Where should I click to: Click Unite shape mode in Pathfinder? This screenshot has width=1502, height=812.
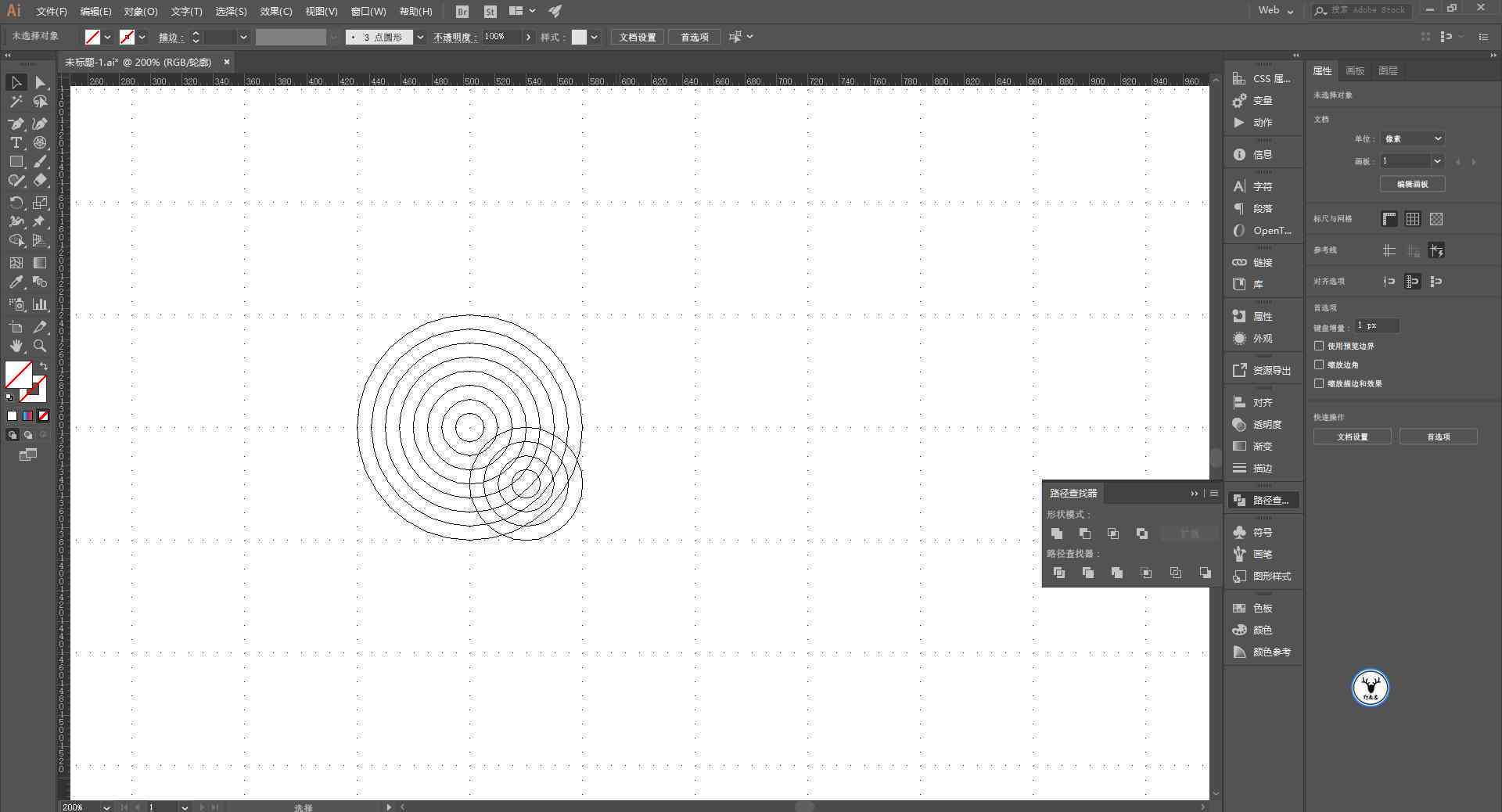coord(1057,534)
